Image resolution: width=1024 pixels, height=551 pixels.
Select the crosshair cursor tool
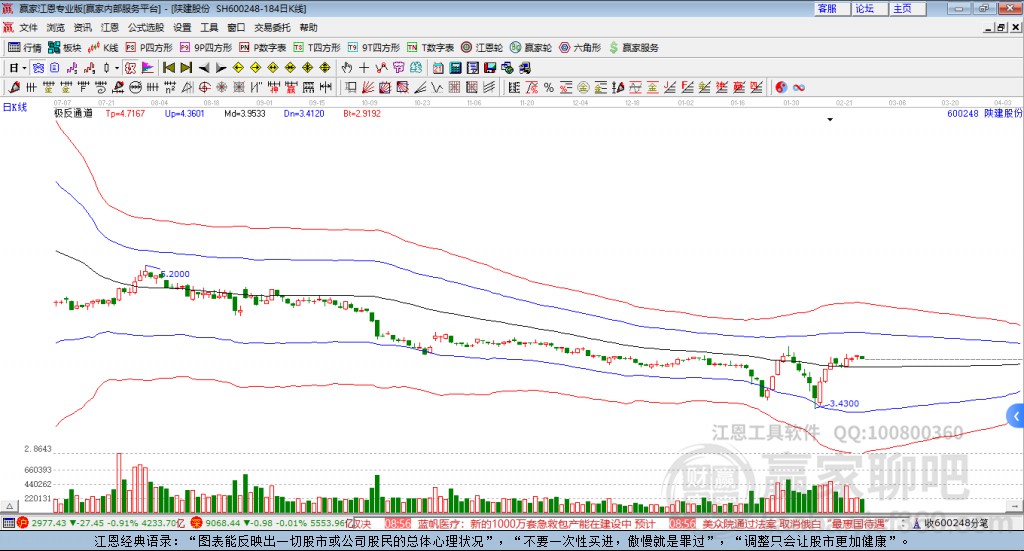(364, 68)
